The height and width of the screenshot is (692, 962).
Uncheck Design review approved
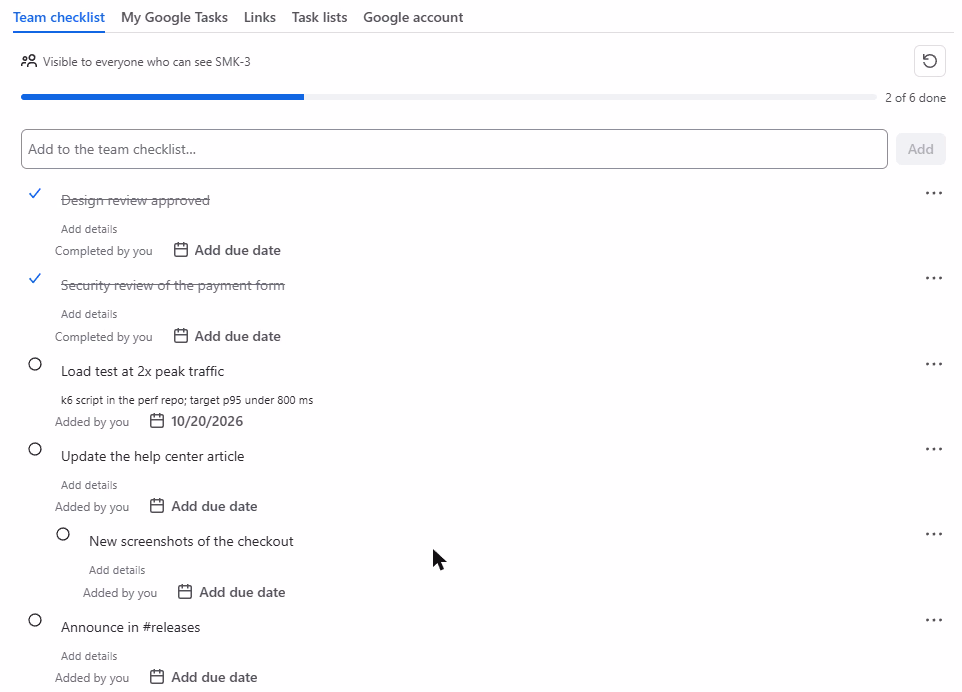tap(35, 193)
